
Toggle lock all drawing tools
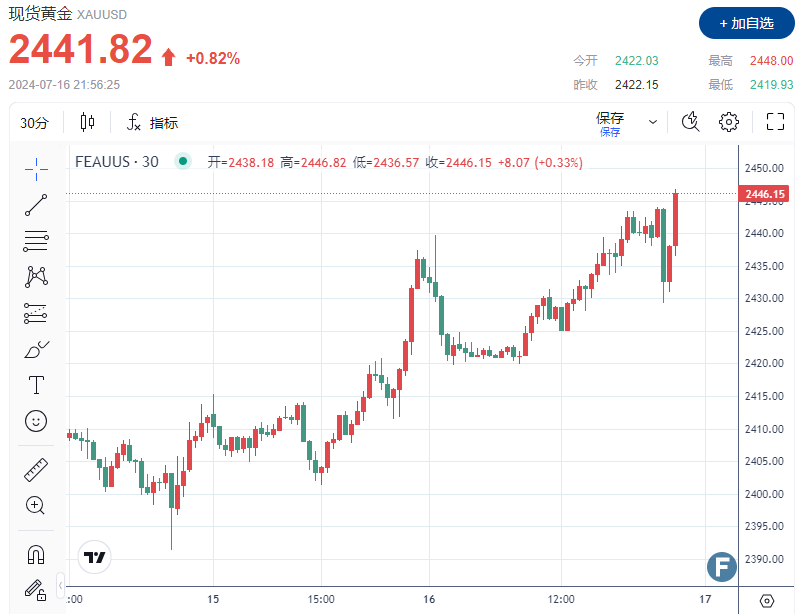(x=36, y=588)
